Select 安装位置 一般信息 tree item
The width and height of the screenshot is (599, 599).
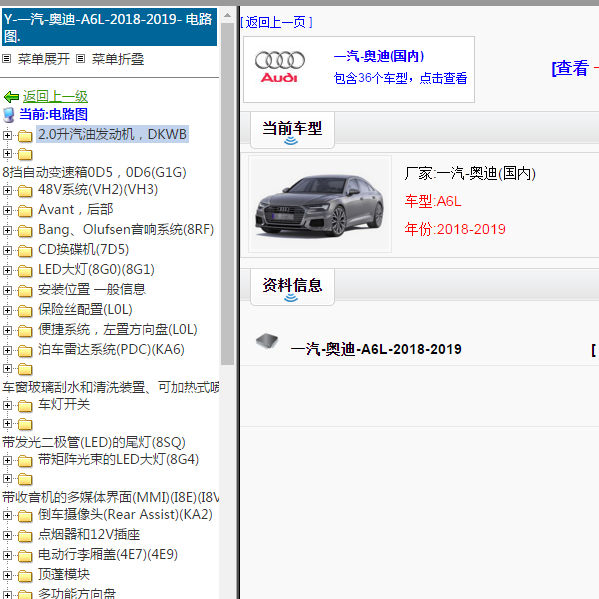(92, 290)
